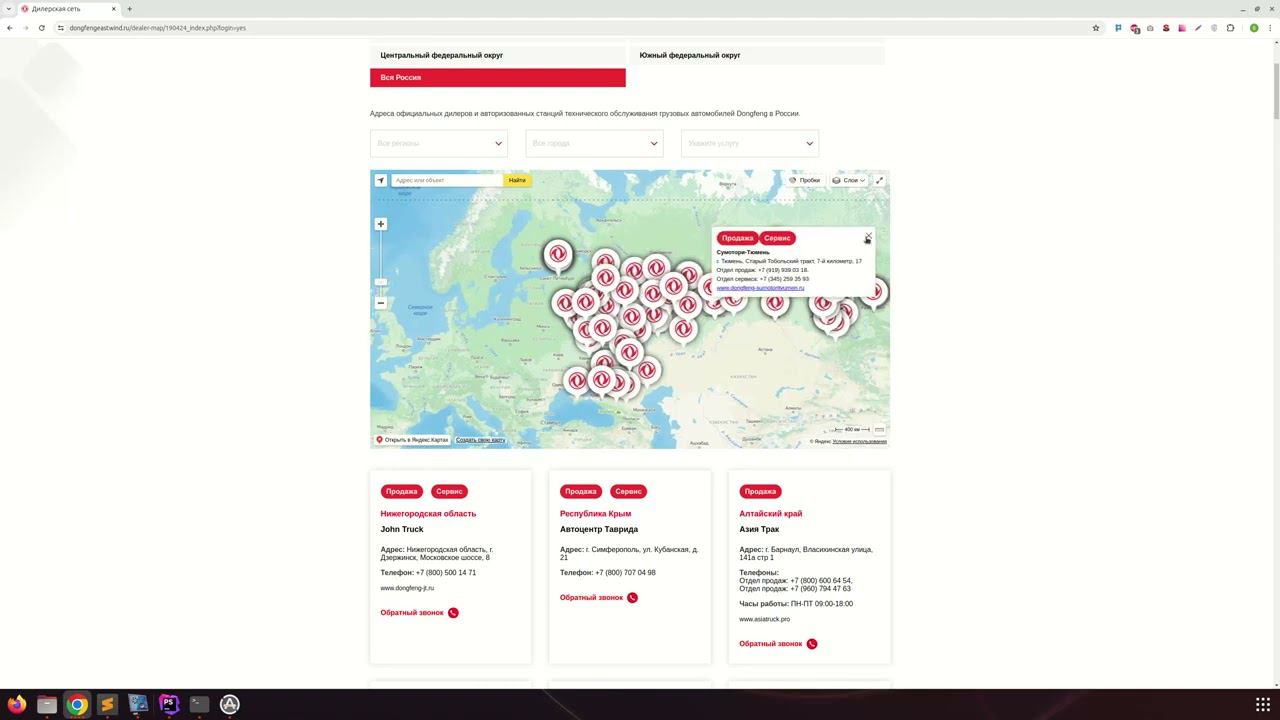
Task: Open the Chrome profile avatar
Action: [1254, 28]
